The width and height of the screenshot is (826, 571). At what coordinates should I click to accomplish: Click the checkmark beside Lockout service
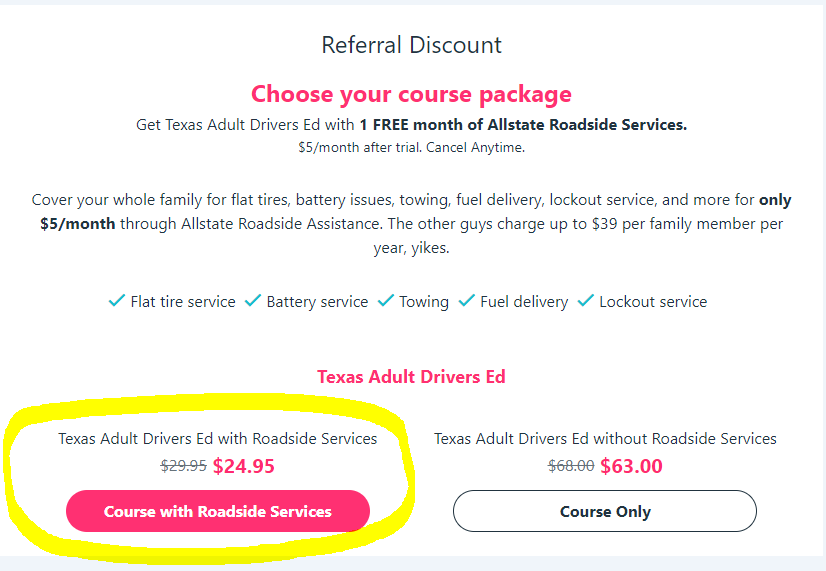(x=586, y=300)
